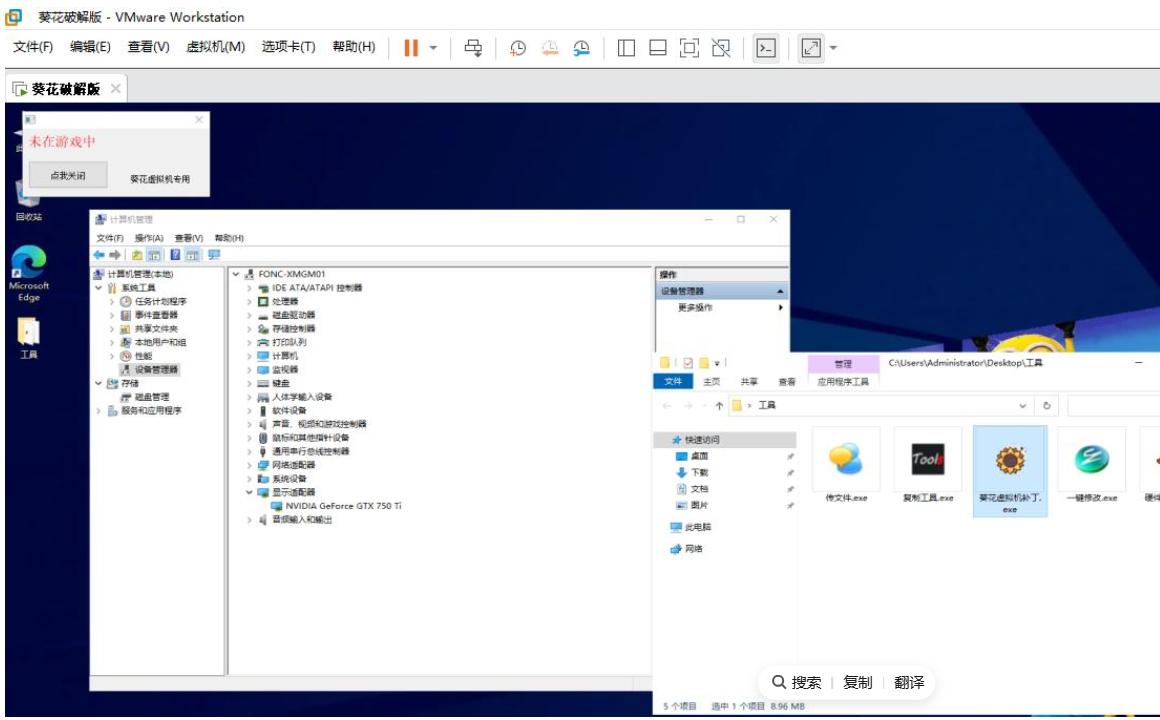Open the snapshot manager icon in toolbar
The height and width of the screenshot is (720, 1160).
[581, 48]
